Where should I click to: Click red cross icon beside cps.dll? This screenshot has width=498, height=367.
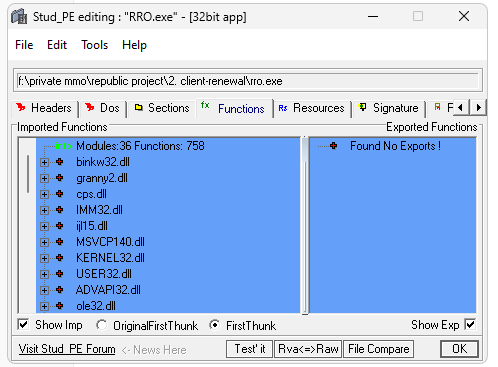(x=60, y=194)
